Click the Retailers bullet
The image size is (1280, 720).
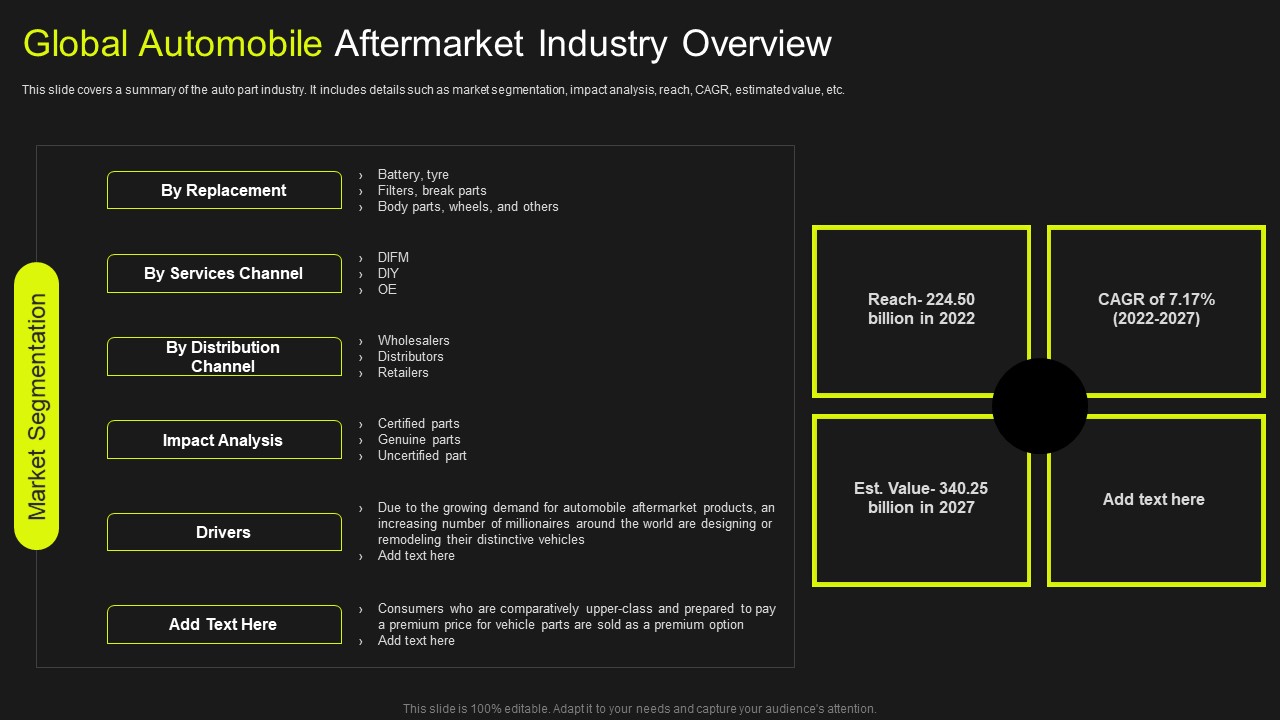[403, 373]
